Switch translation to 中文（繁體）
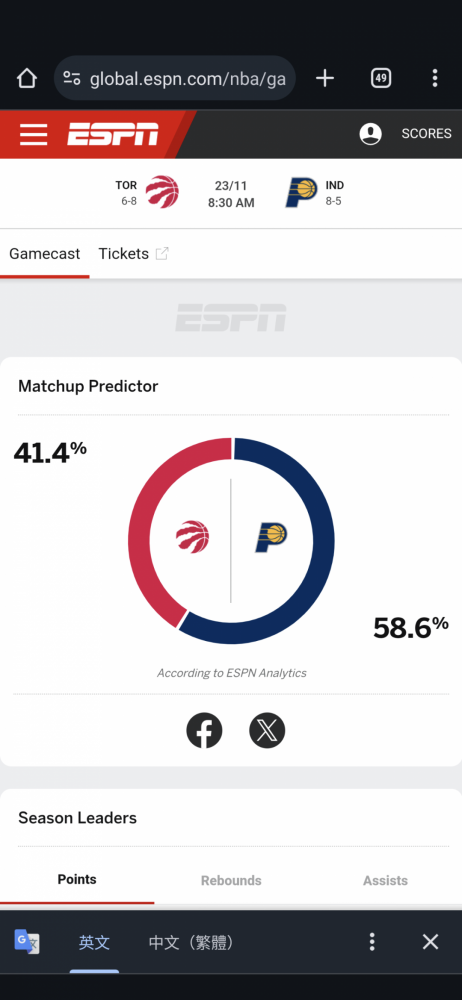462x1000 pixels. 191,943
